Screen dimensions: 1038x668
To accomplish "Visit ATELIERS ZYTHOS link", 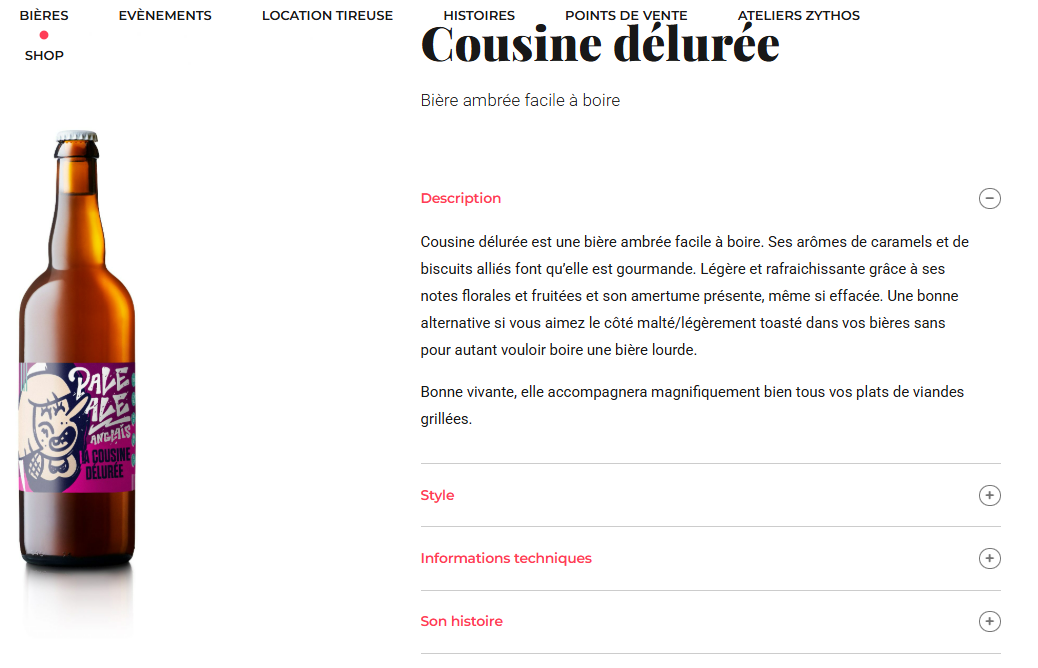I will point(798,15).
